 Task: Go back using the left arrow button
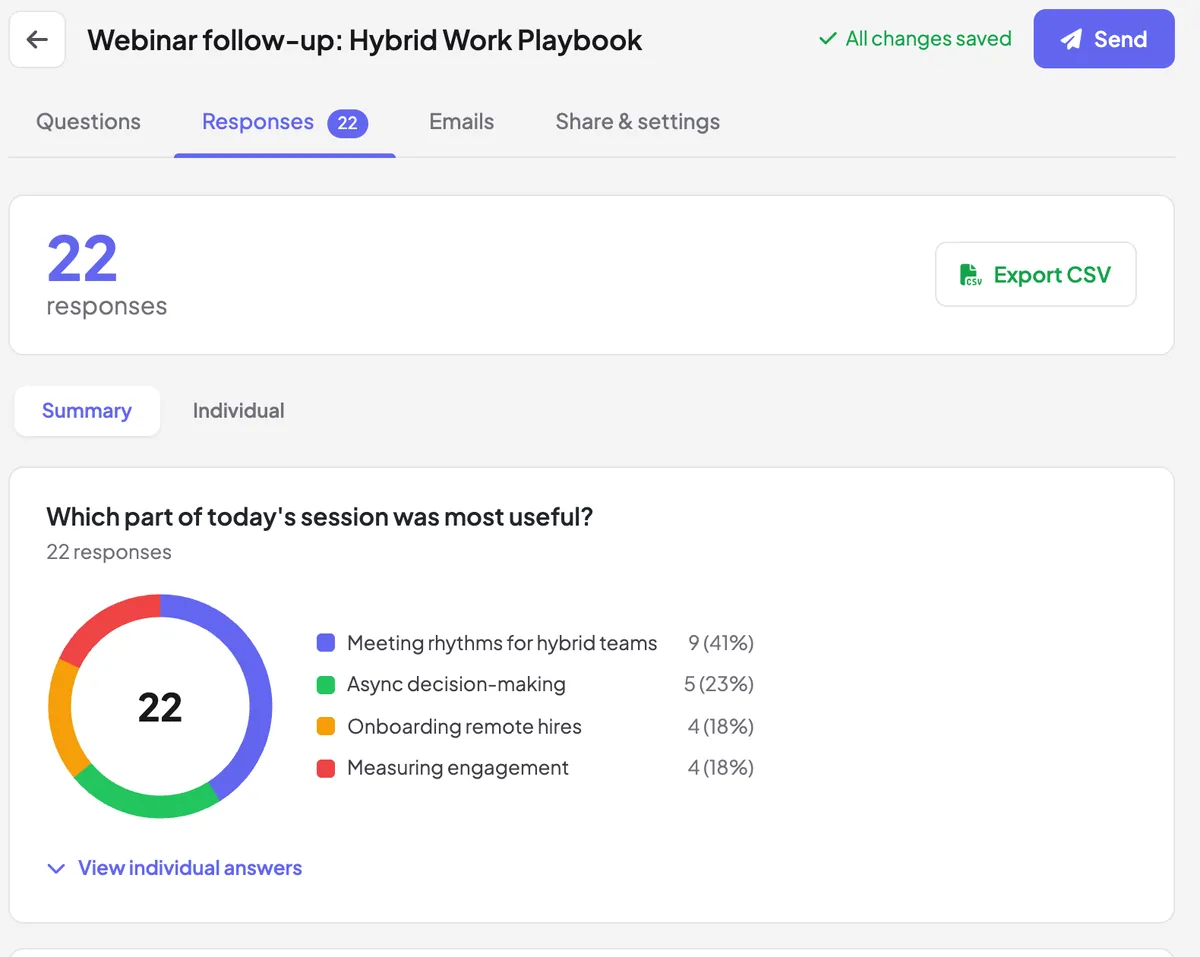coord(37,40)
